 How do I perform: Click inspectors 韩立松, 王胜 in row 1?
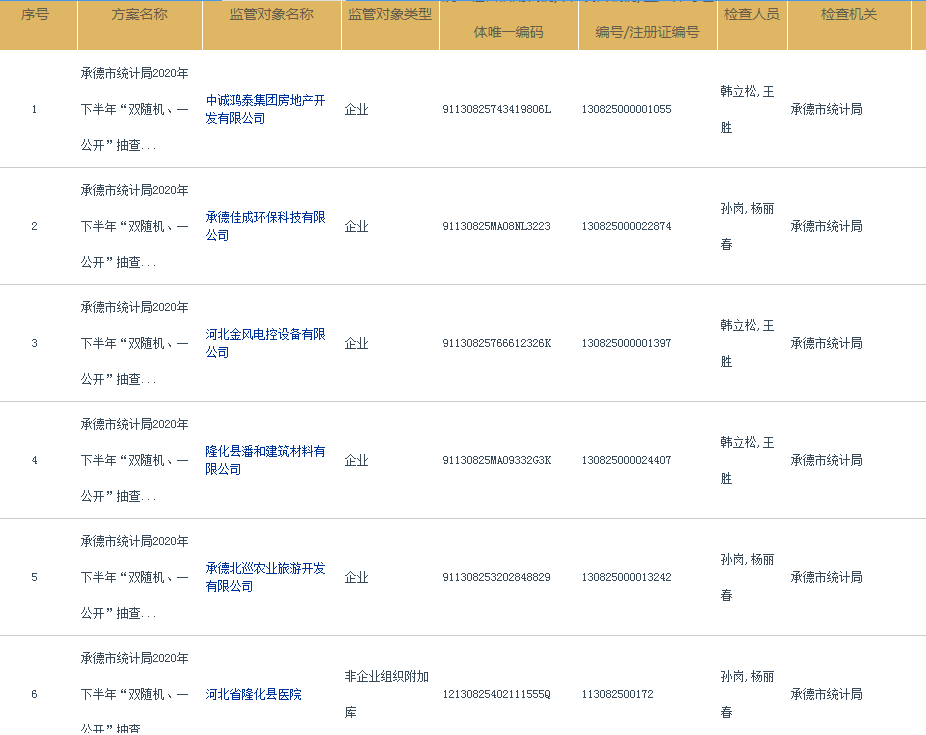(x=747, y=109)
